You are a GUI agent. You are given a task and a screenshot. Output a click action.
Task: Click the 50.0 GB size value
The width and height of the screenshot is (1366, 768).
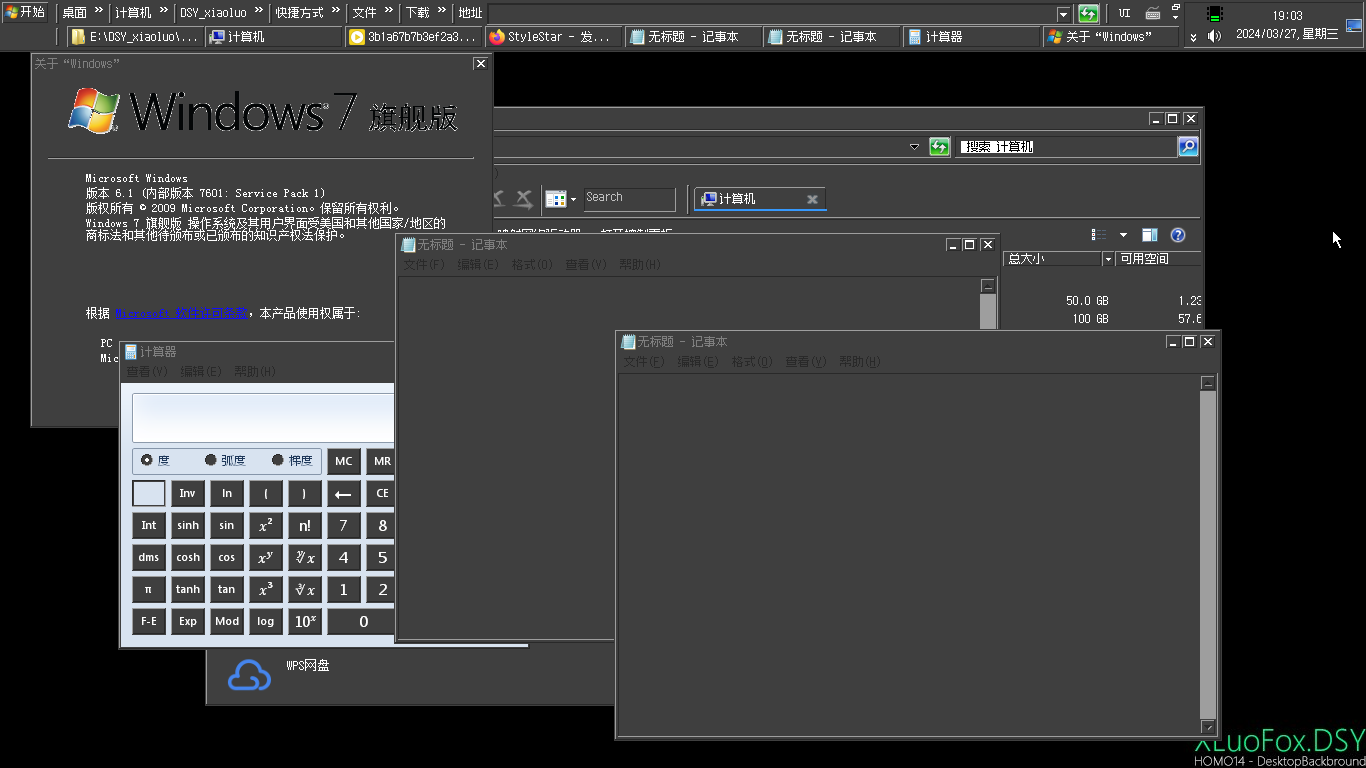(1087, 301)
